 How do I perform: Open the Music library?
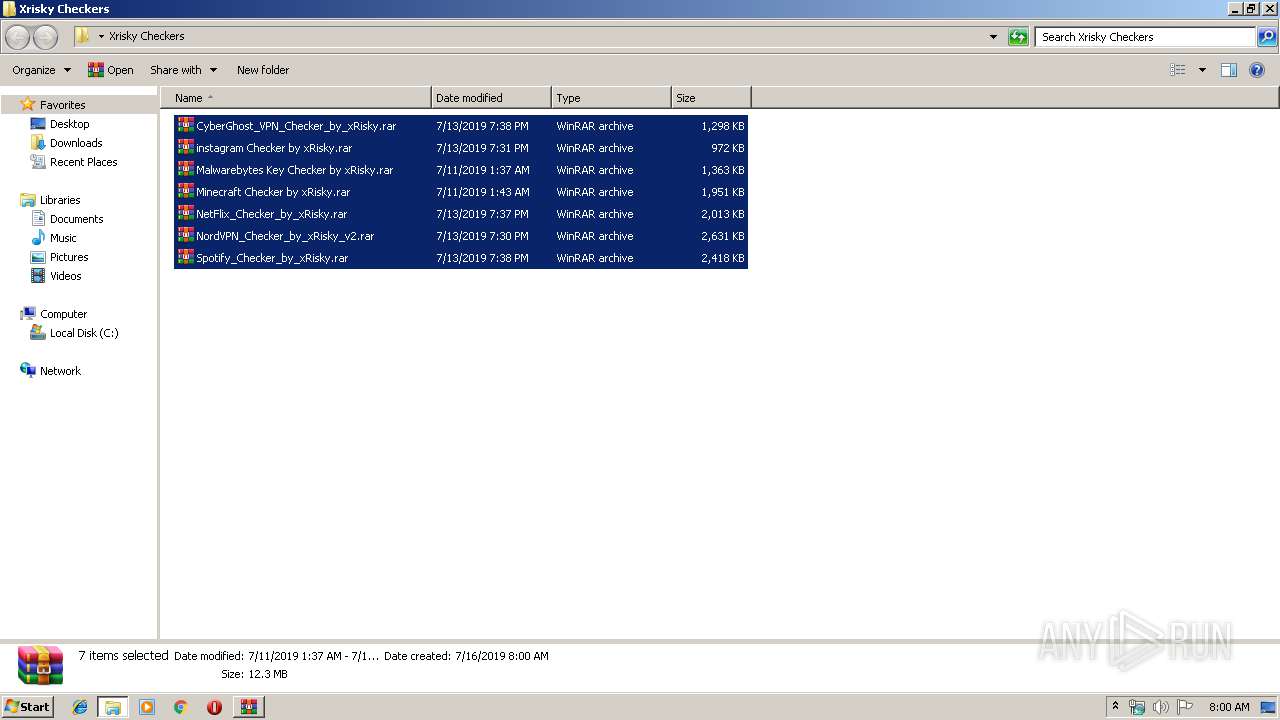click(x=63, y=238)
